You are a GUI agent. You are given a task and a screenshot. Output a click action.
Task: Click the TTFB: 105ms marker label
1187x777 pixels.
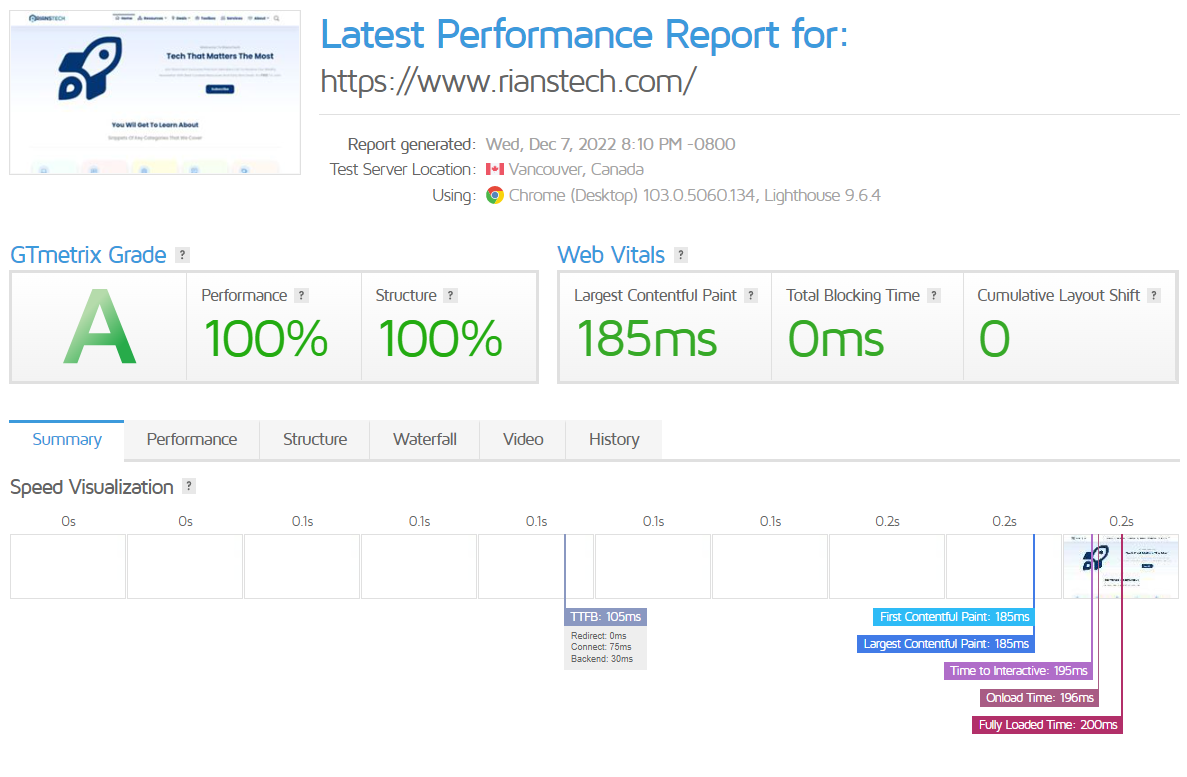pos(606,617)
